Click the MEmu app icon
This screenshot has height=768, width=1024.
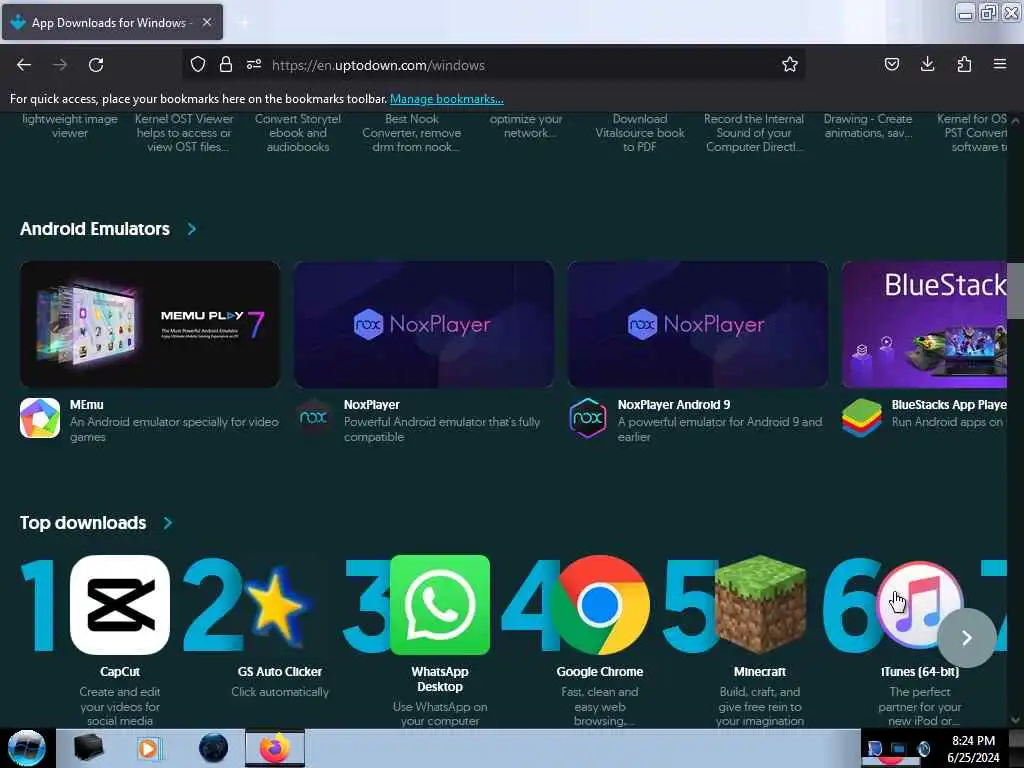point(40,418)
